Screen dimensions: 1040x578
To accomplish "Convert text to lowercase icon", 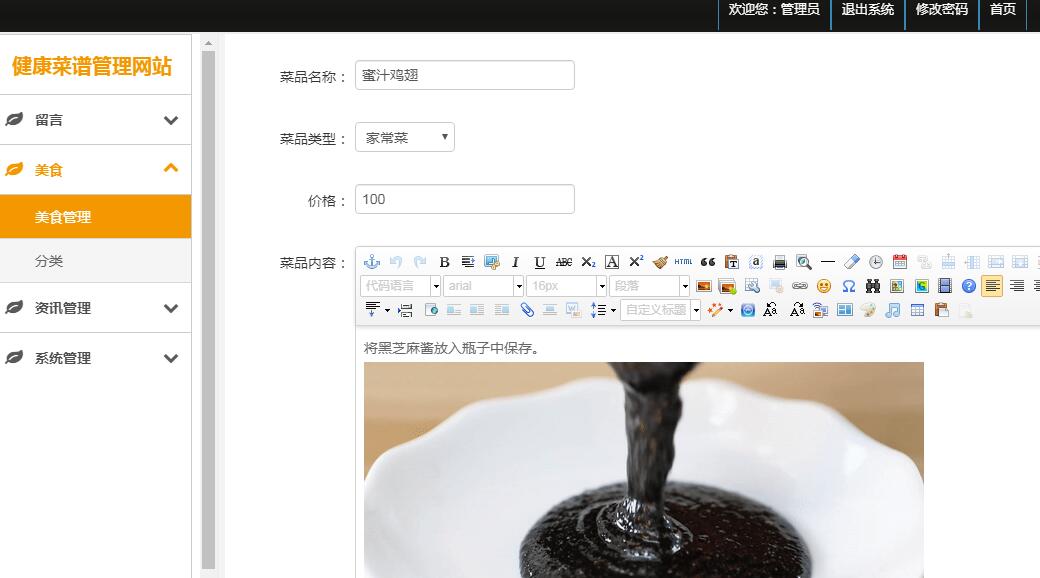I will (x=797, y=310).
